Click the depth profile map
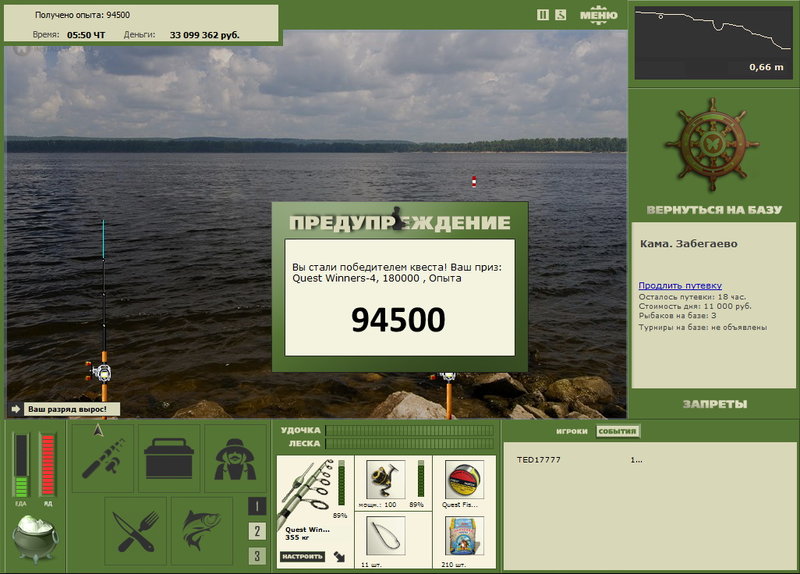 pos(713,43)
